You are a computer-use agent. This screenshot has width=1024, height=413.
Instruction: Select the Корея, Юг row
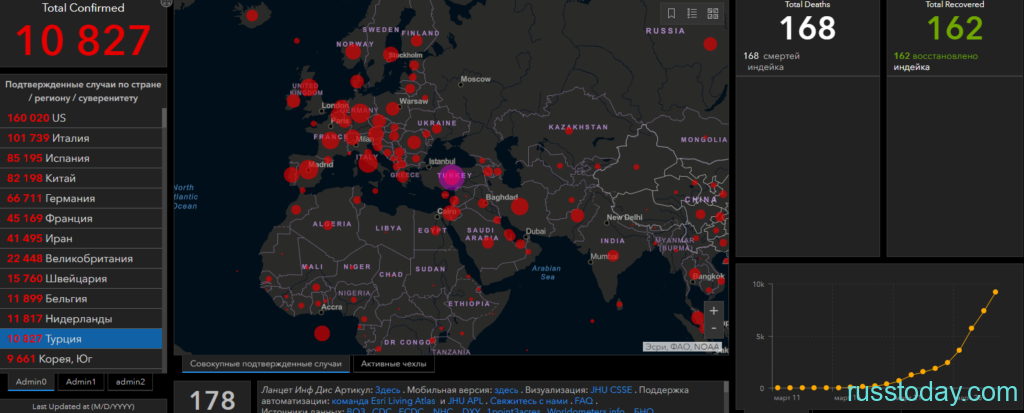coord(81,359)
